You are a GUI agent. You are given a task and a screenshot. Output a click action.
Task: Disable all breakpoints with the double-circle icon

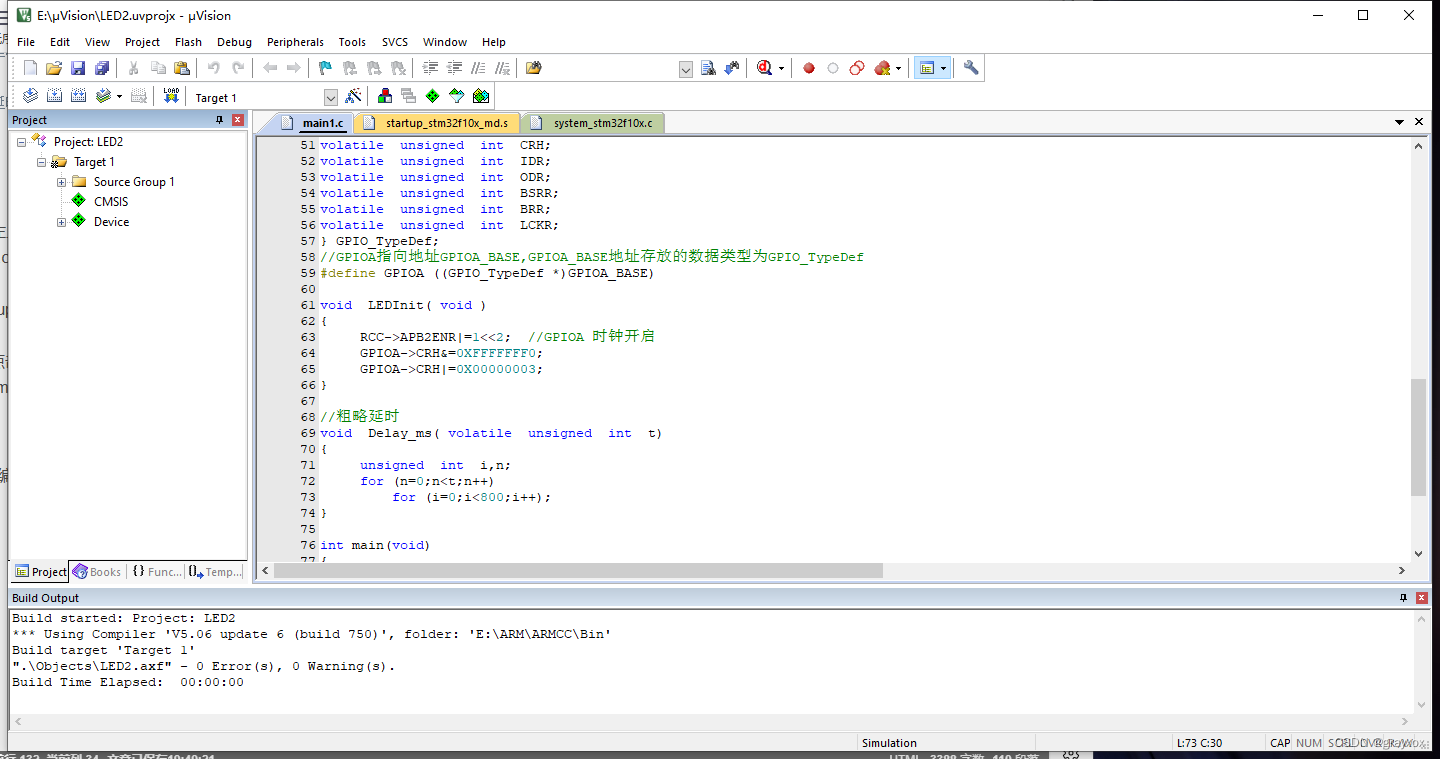pyautogui.click(x=857, y=68)
